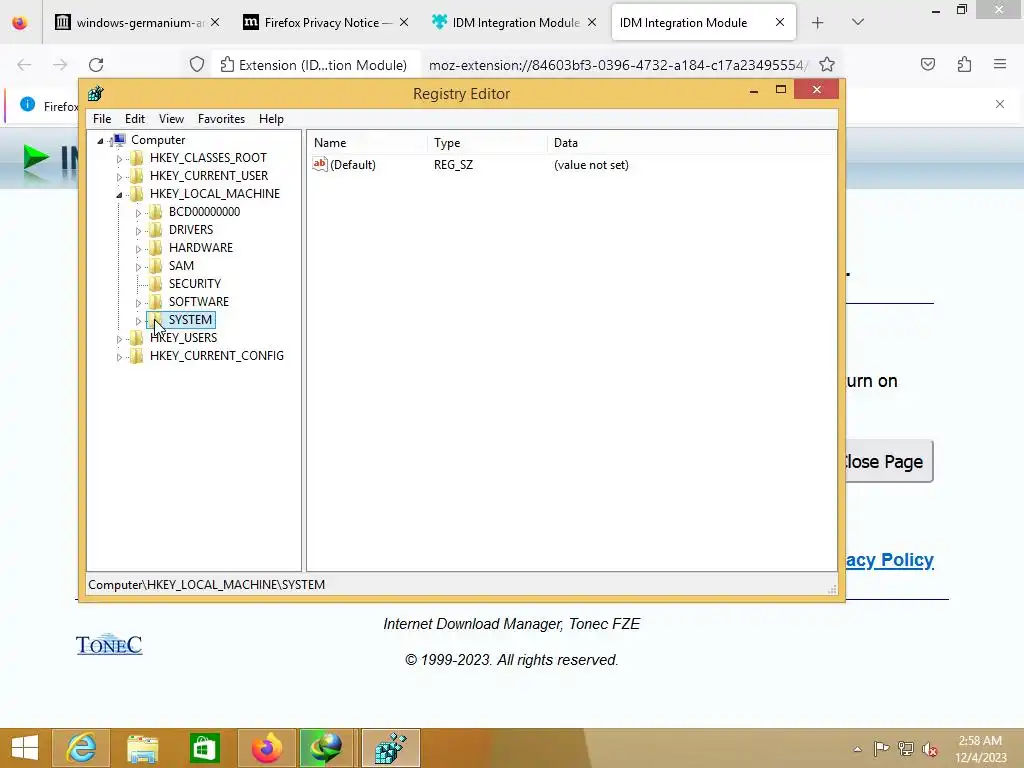1024x768 pixels.
Task: Click the '(value not set)' data cell
Action: (591, 165)
